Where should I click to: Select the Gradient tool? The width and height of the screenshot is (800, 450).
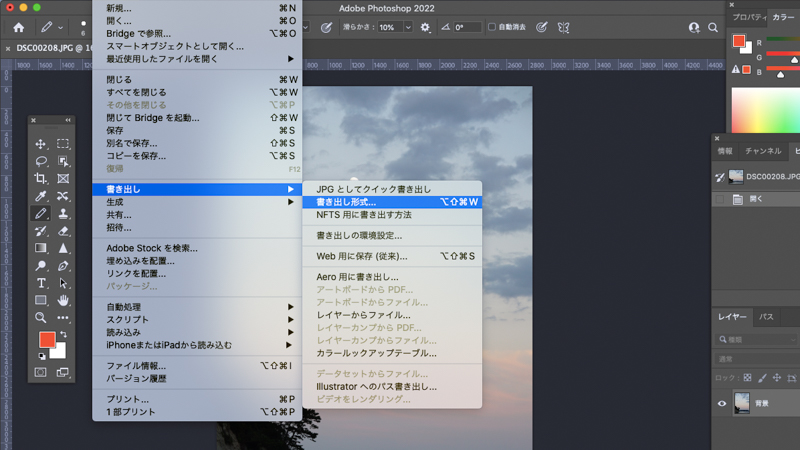[x=40, y=248]
